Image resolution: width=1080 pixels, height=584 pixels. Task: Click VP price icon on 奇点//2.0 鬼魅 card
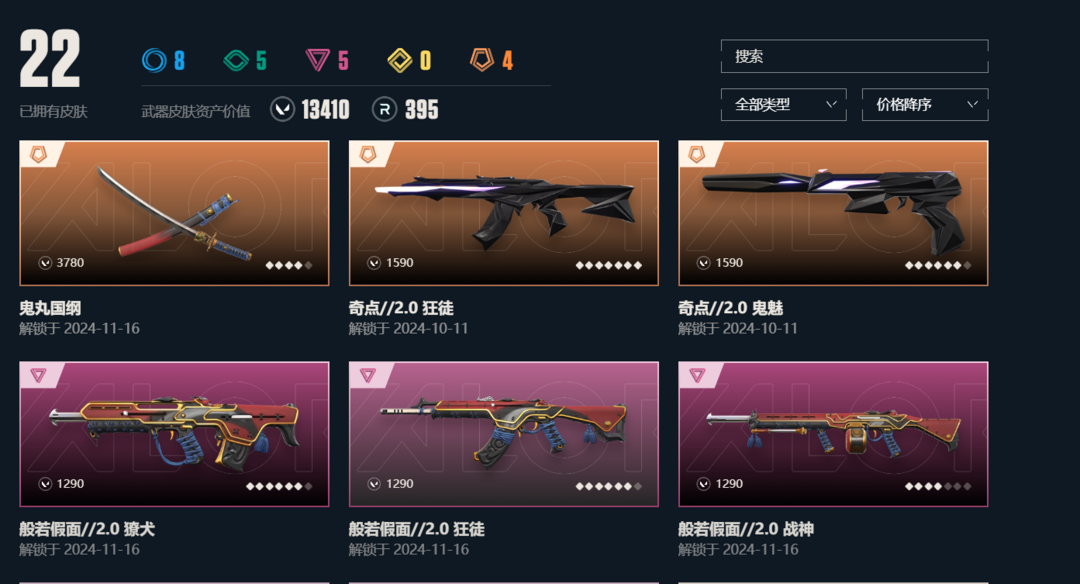703,263
